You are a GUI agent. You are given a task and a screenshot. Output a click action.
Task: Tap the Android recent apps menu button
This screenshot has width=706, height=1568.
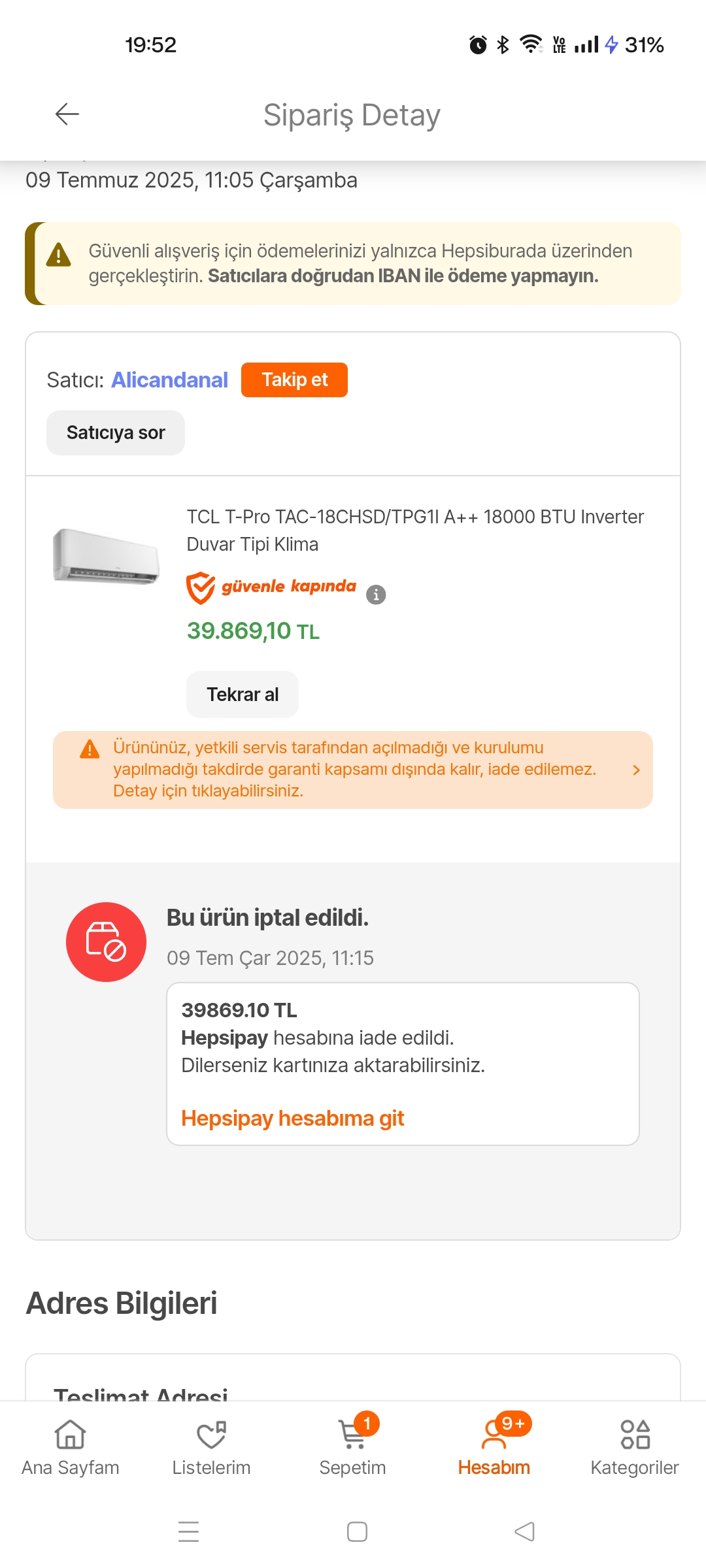(x=189, y=1531)
